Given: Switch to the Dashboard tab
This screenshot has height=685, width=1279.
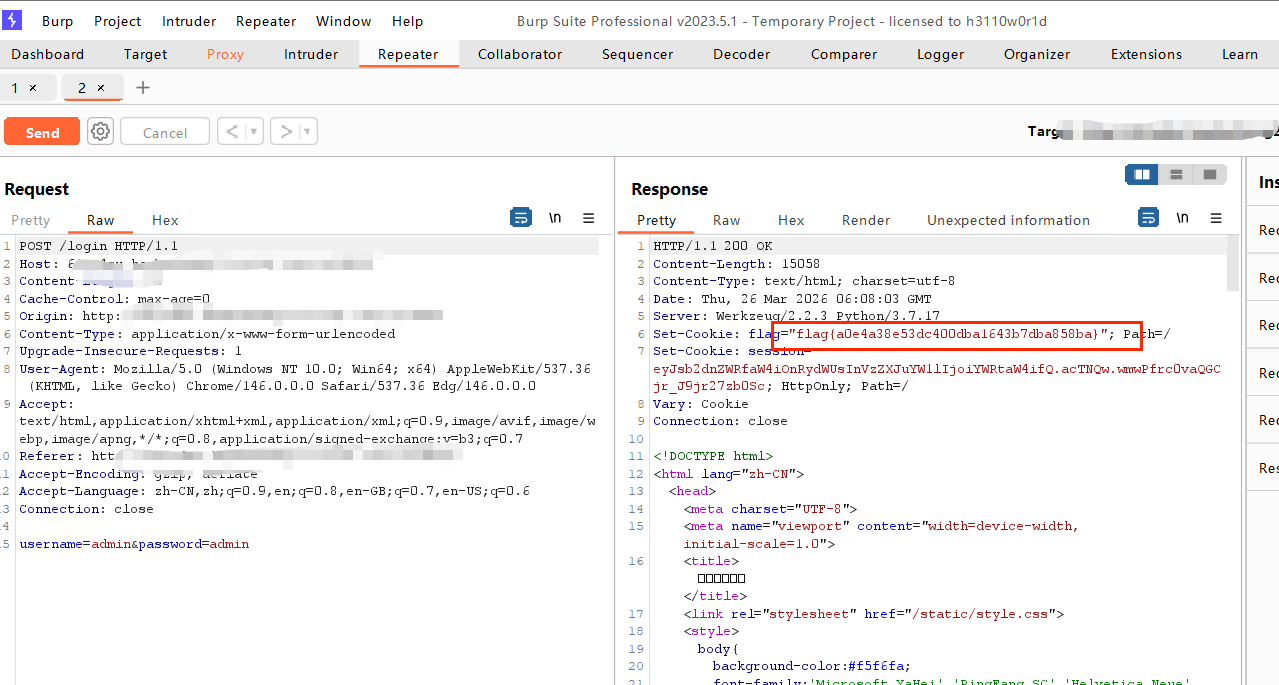Looking at the screenshot, I should 48,54.
